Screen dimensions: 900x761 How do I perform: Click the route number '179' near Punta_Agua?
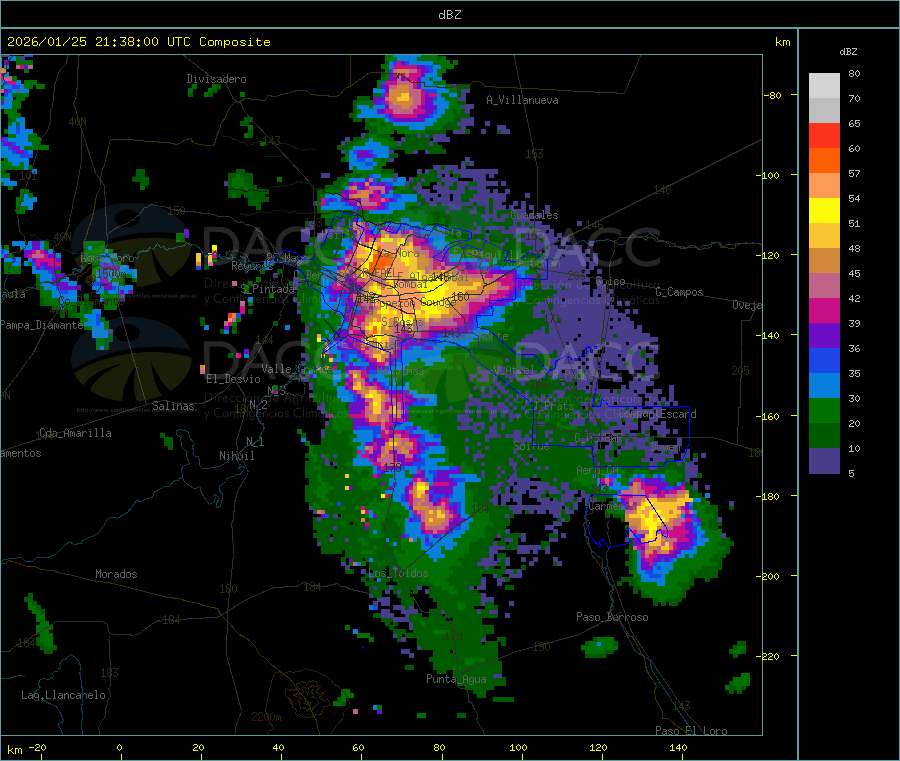click(x=453, y=635)
